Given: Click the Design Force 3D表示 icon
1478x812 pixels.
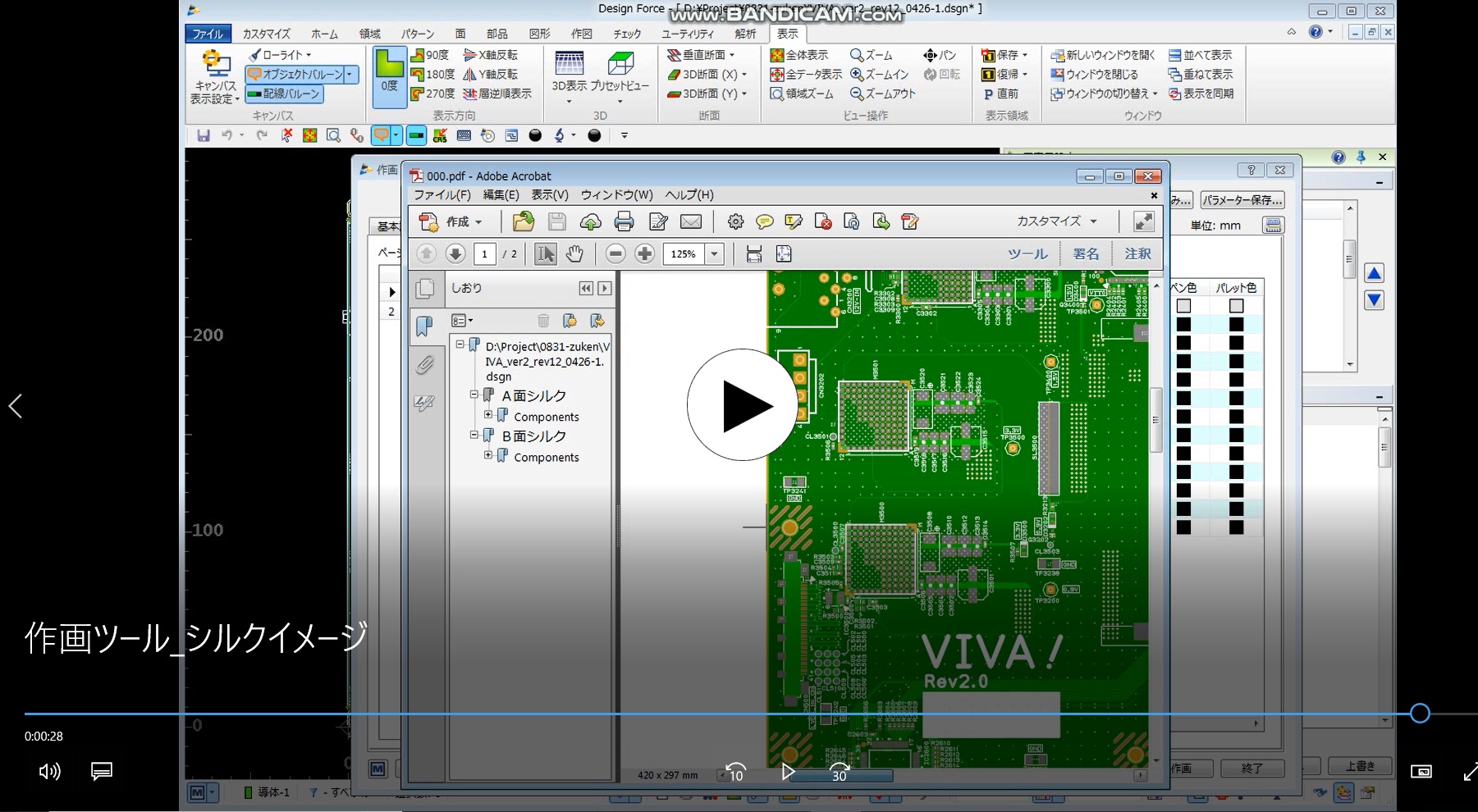Looking at the screenshot, I should click(569, 72).
